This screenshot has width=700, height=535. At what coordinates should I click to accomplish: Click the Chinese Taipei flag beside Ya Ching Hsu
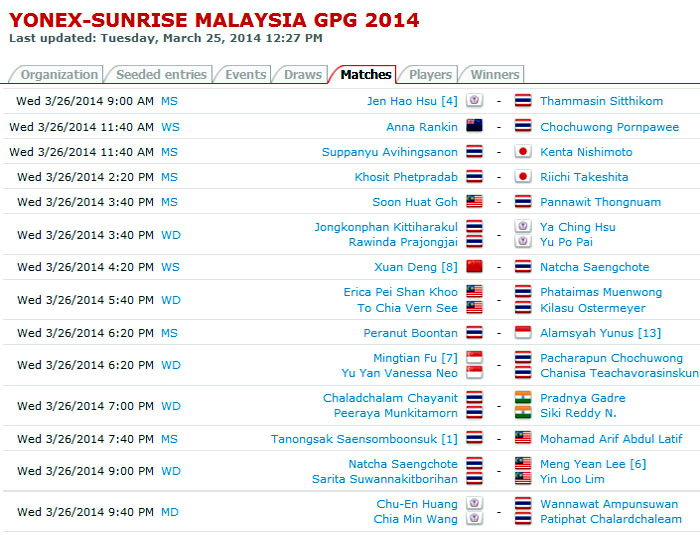(x=523, y=226)
